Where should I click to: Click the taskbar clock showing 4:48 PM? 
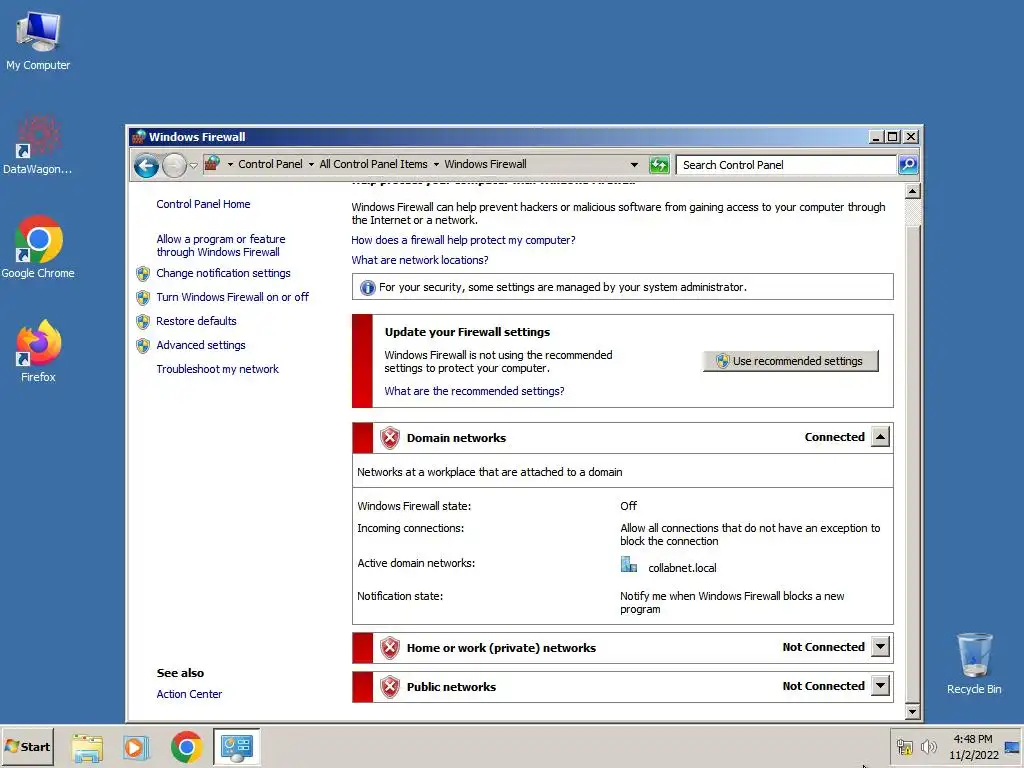point(973,747)
